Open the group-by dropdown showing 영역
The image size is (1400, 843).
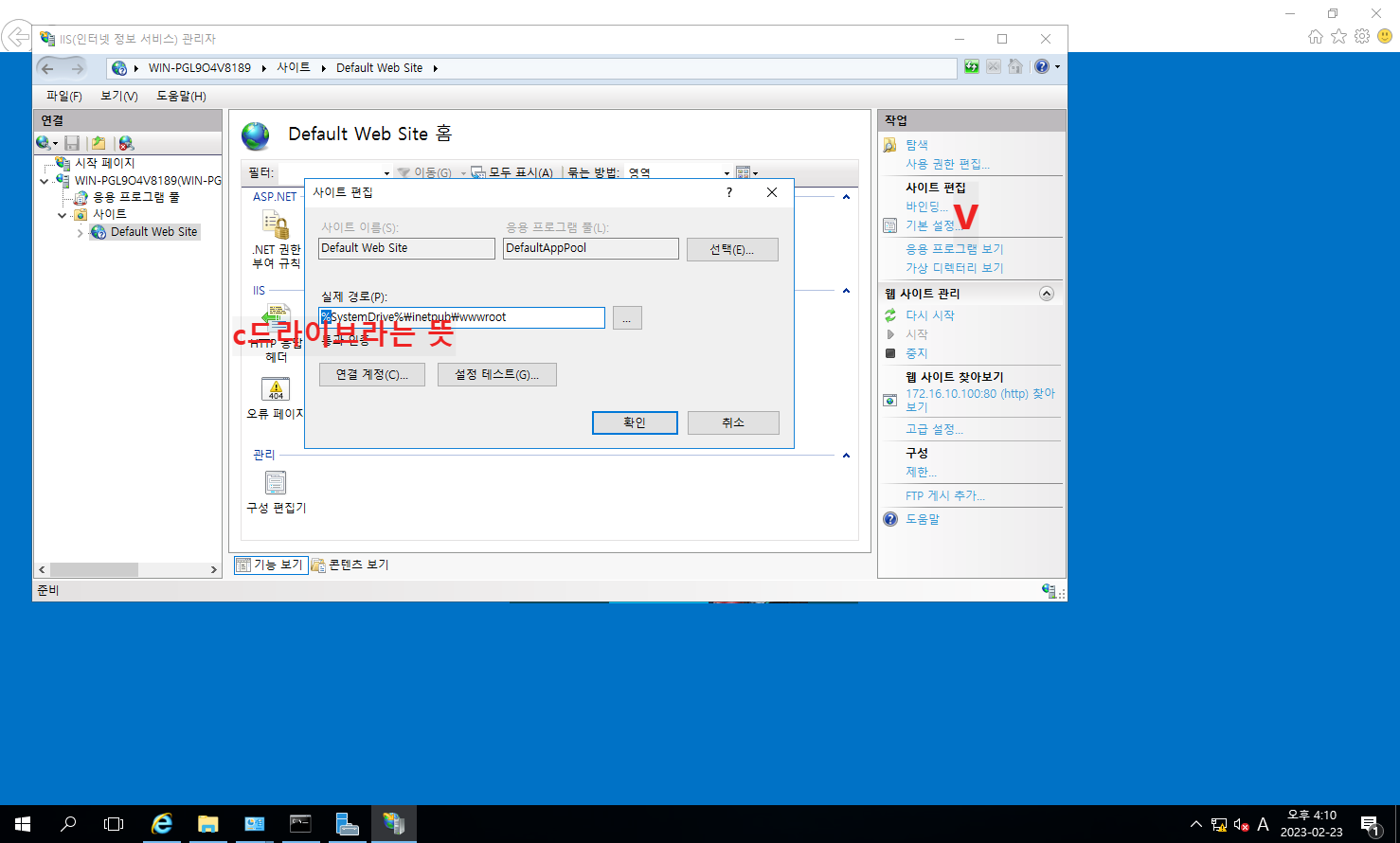coord(727,173)
